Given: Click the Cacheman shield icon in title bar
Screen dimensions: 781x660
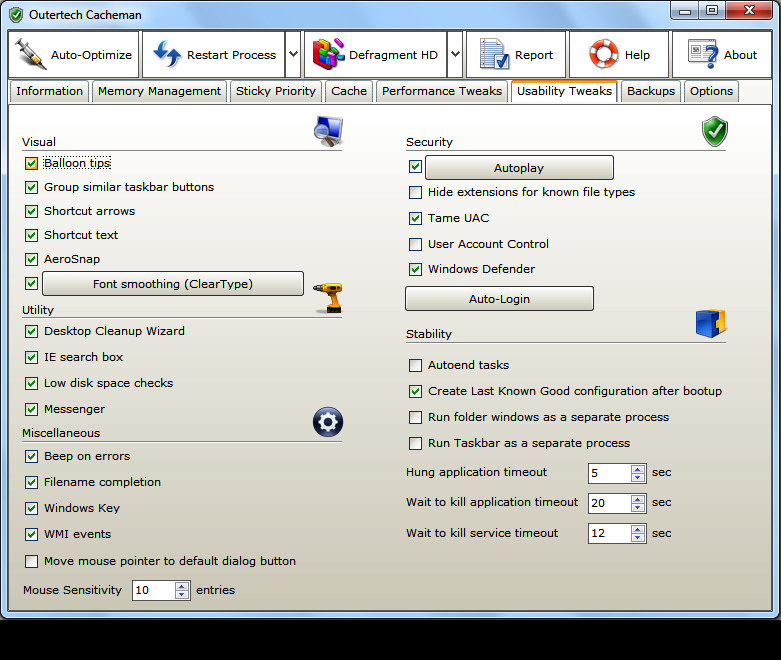Looking at the screenshot, I should pos(16,15).
